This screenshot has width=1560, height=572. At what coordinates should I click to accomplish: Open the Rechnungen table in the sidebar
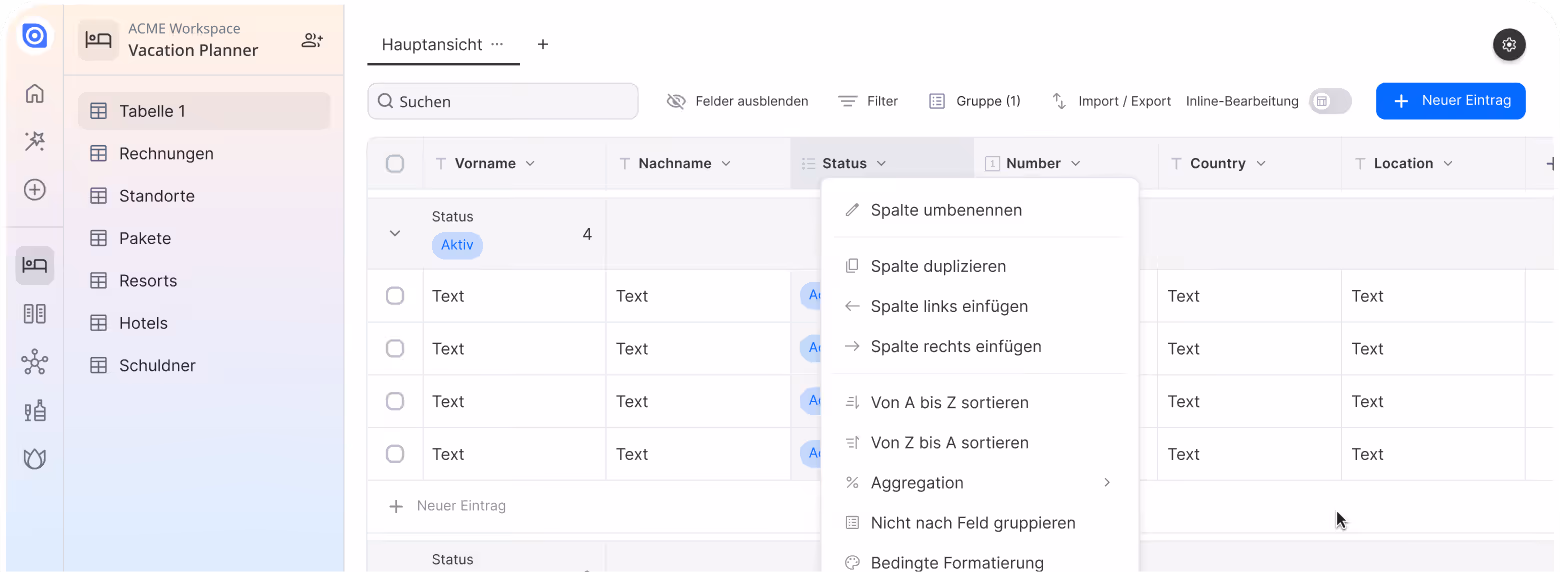[204, 153]
